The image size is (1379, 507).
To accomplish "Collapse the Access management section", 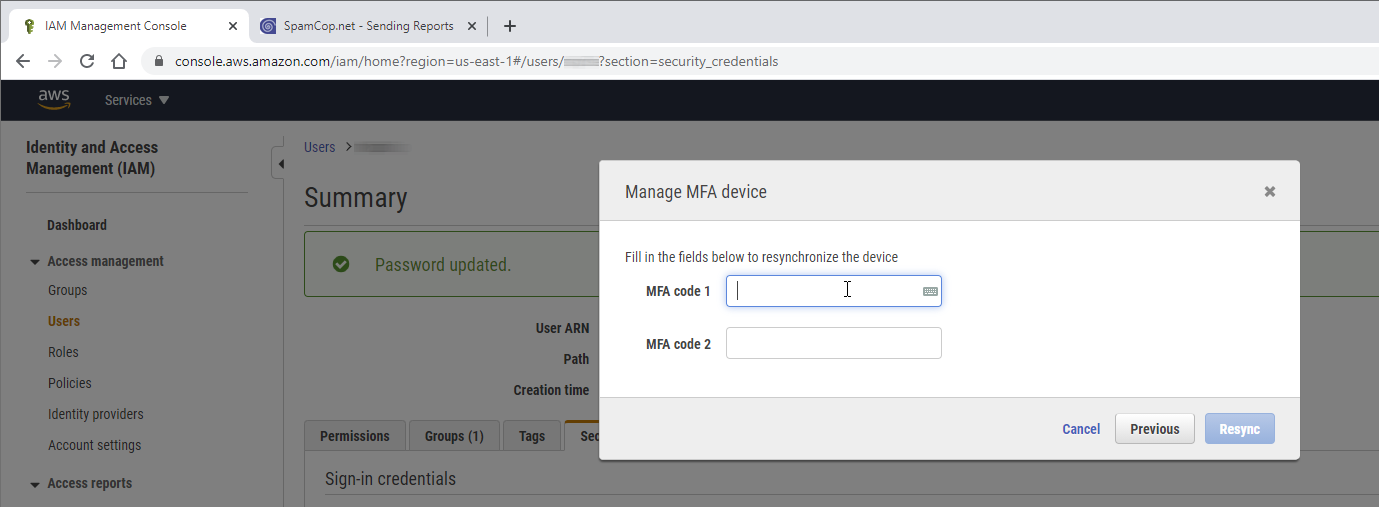I will pyautogui.click(x=34, y=262).
